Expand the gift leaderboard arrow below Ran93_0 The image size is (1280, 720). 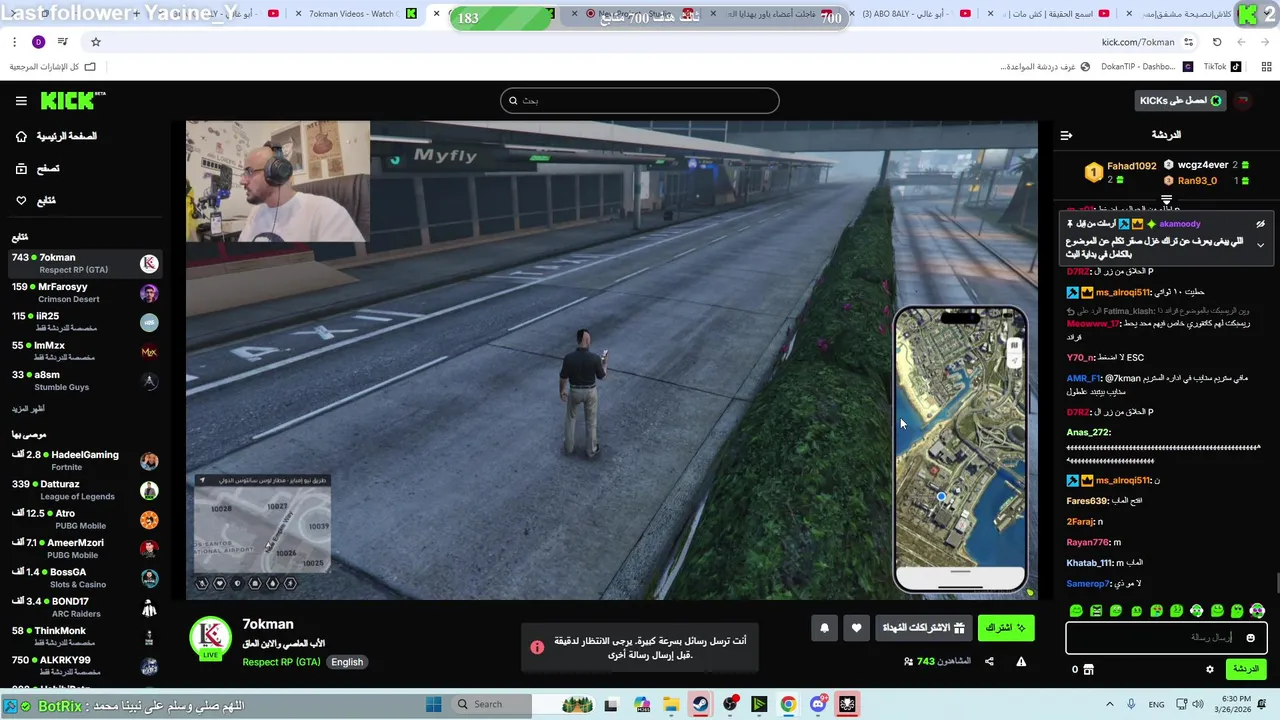click(x=1166, y=201)
